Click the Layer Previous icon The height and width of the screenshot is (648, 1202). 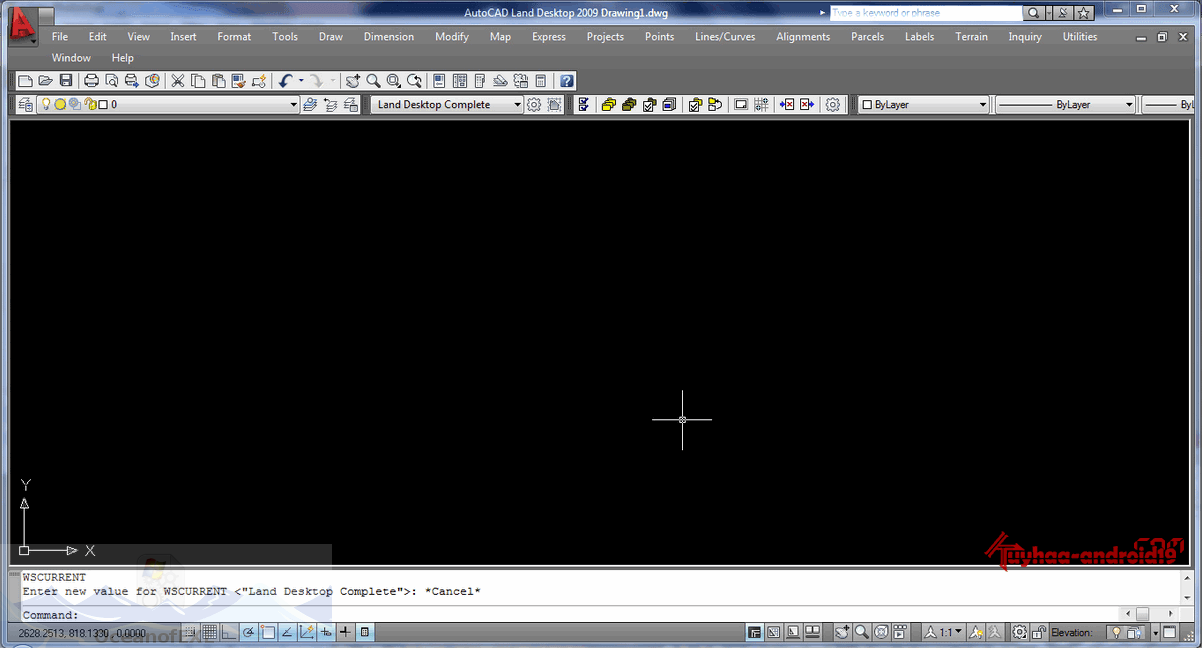coord(330,104)
